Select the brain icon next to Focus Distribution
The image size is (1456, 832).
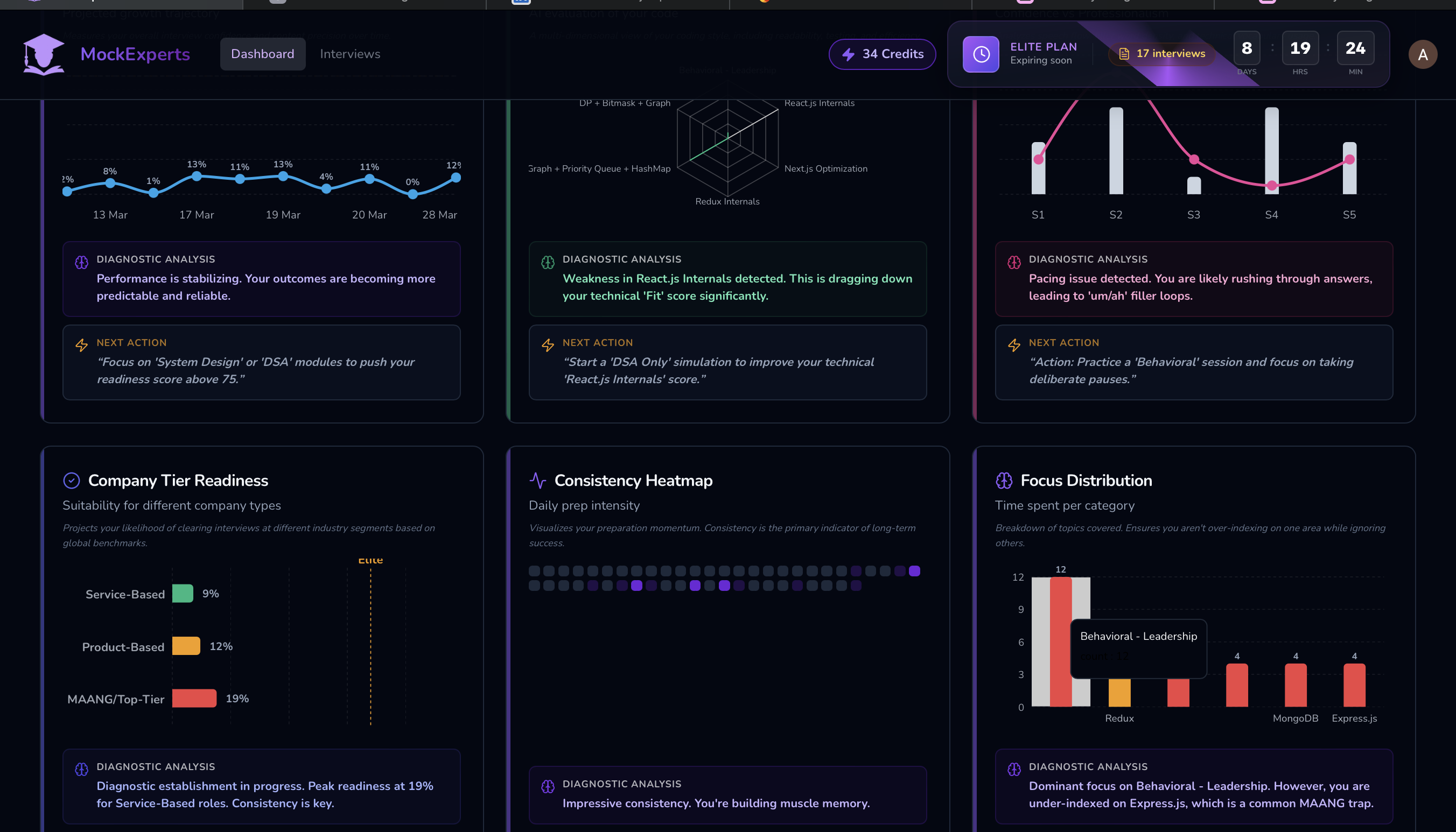pyautogui.click(x=1004, y=481)
